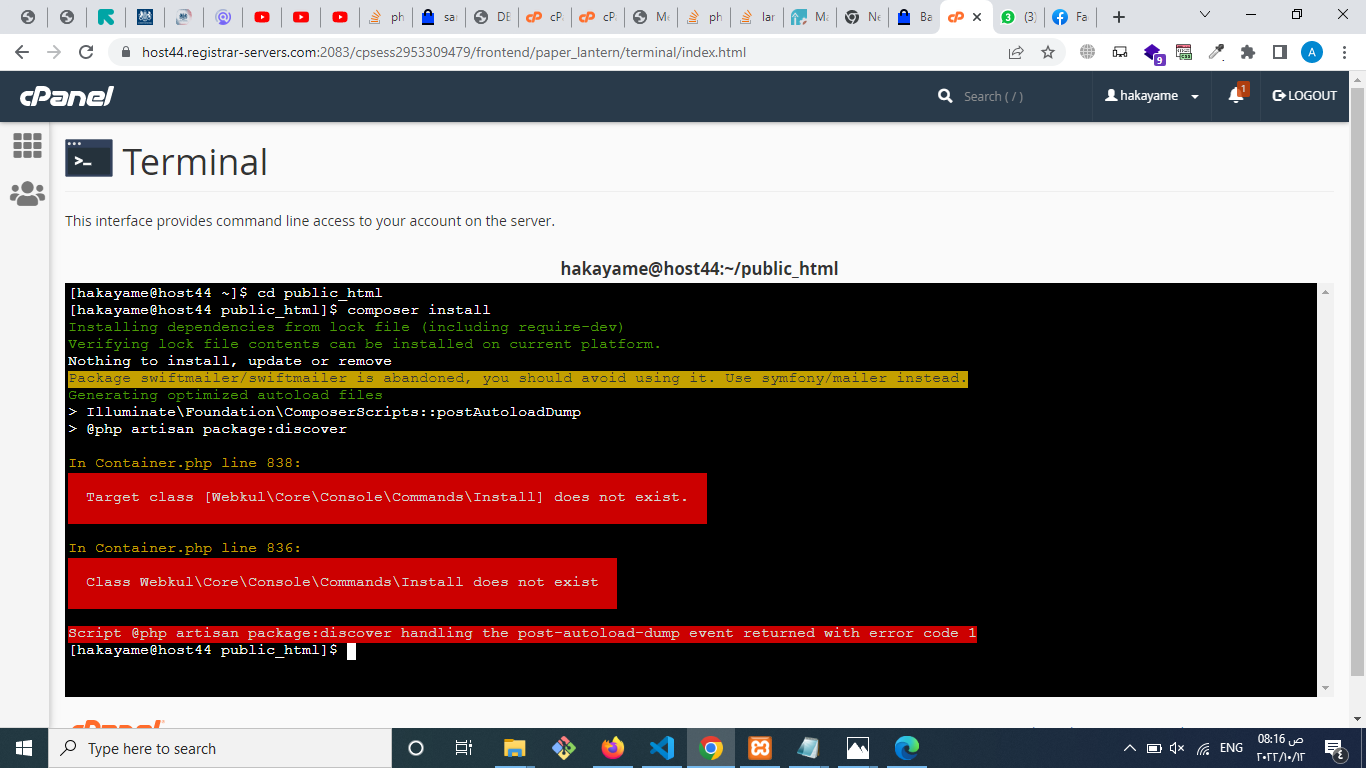1366x768 pixels.
Task: Click the 'Target class ... does not exist.' error
Action: [x=387, y=497]
